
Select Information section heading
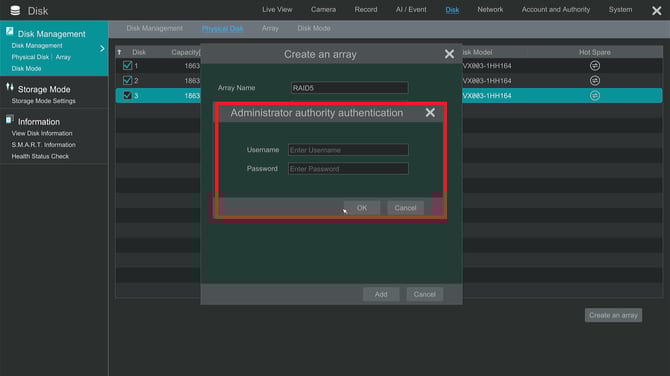point(38,122)
